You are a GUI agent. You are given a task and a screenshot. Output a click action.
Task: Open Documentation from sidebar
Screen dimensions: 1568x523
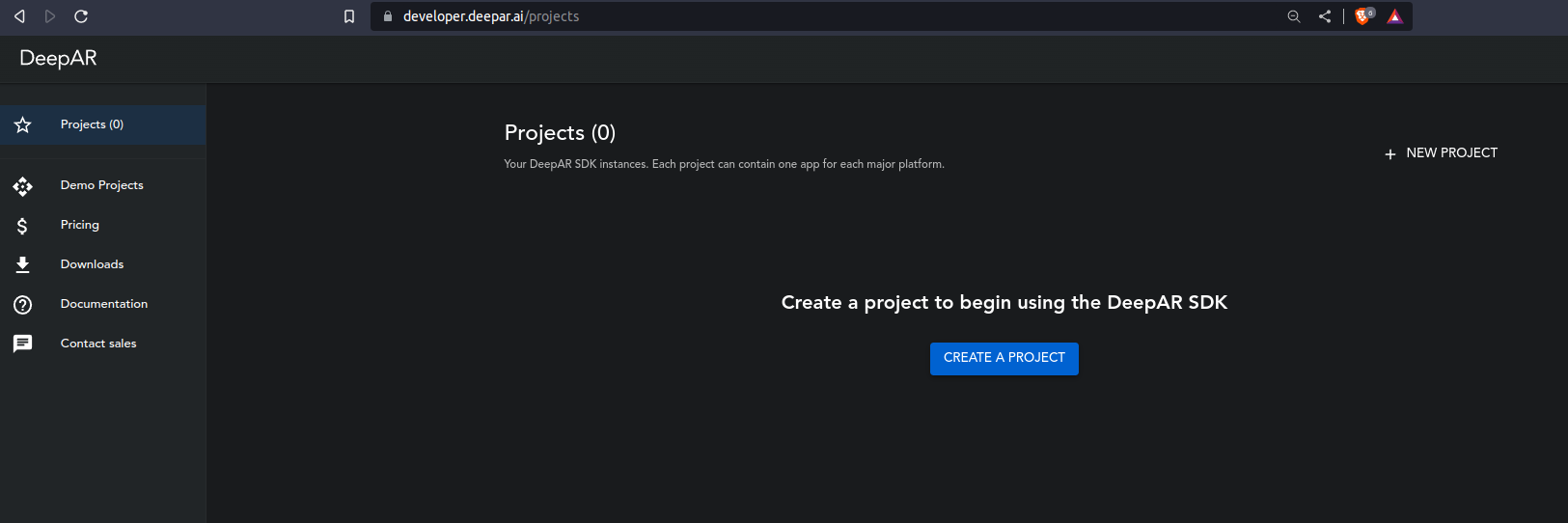[103, 304]
